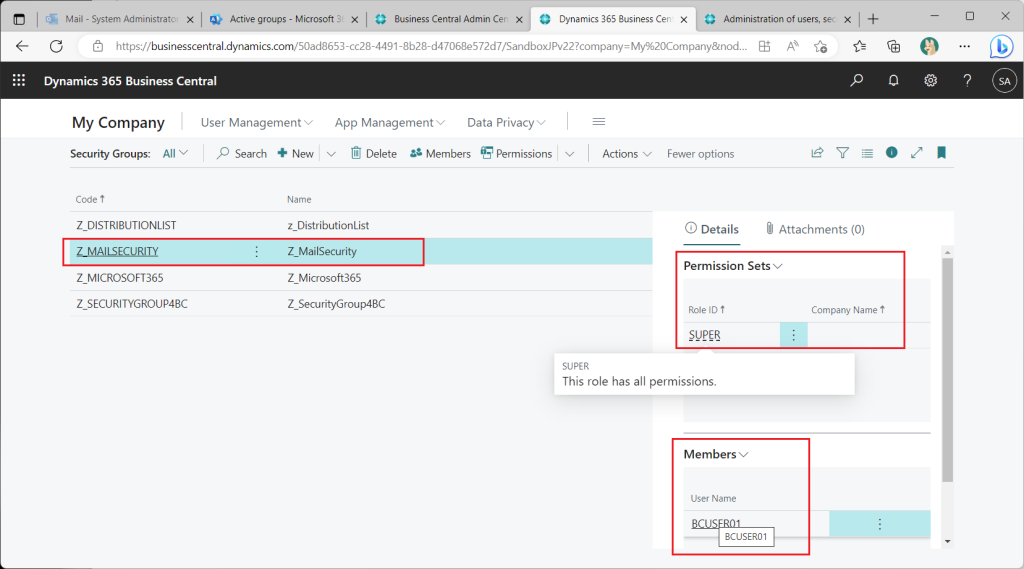Viewport: 1024px width, 569px height.
Task: Show options for the SUPER role
Action: click(x=793, y=336)
